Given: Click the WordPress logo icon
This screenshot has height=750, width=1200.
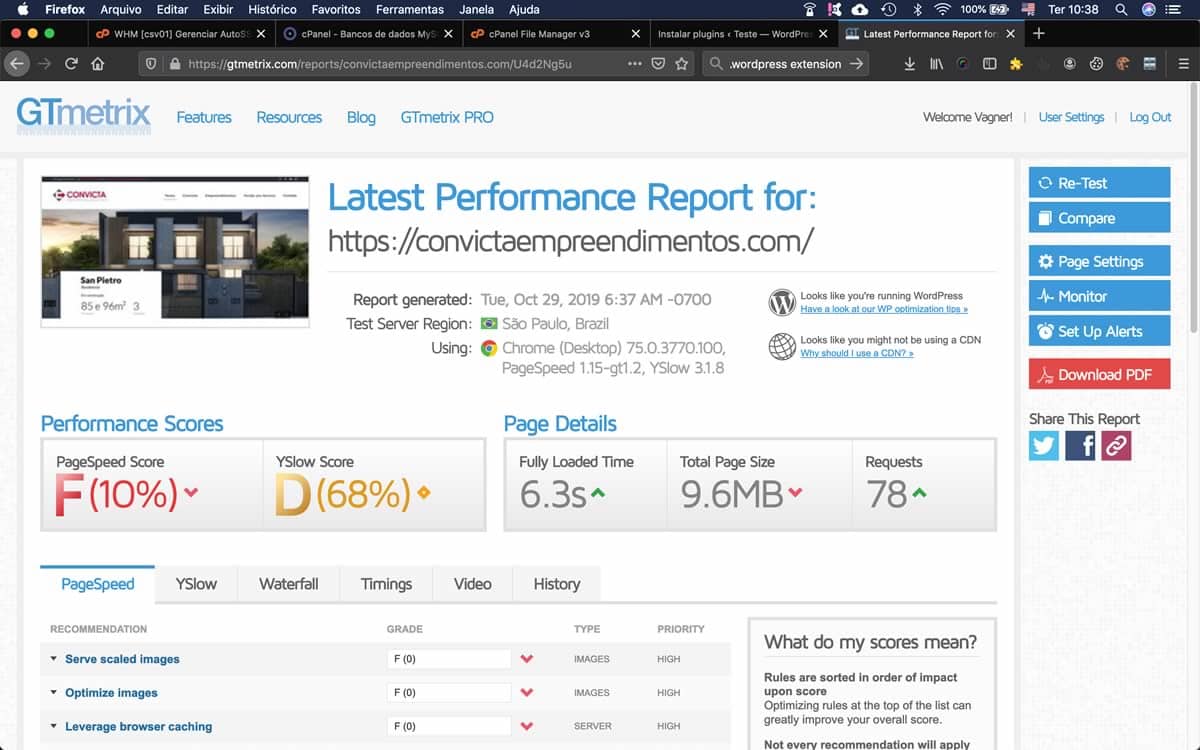Looking at the screenshot, I should tap(782, 302).
